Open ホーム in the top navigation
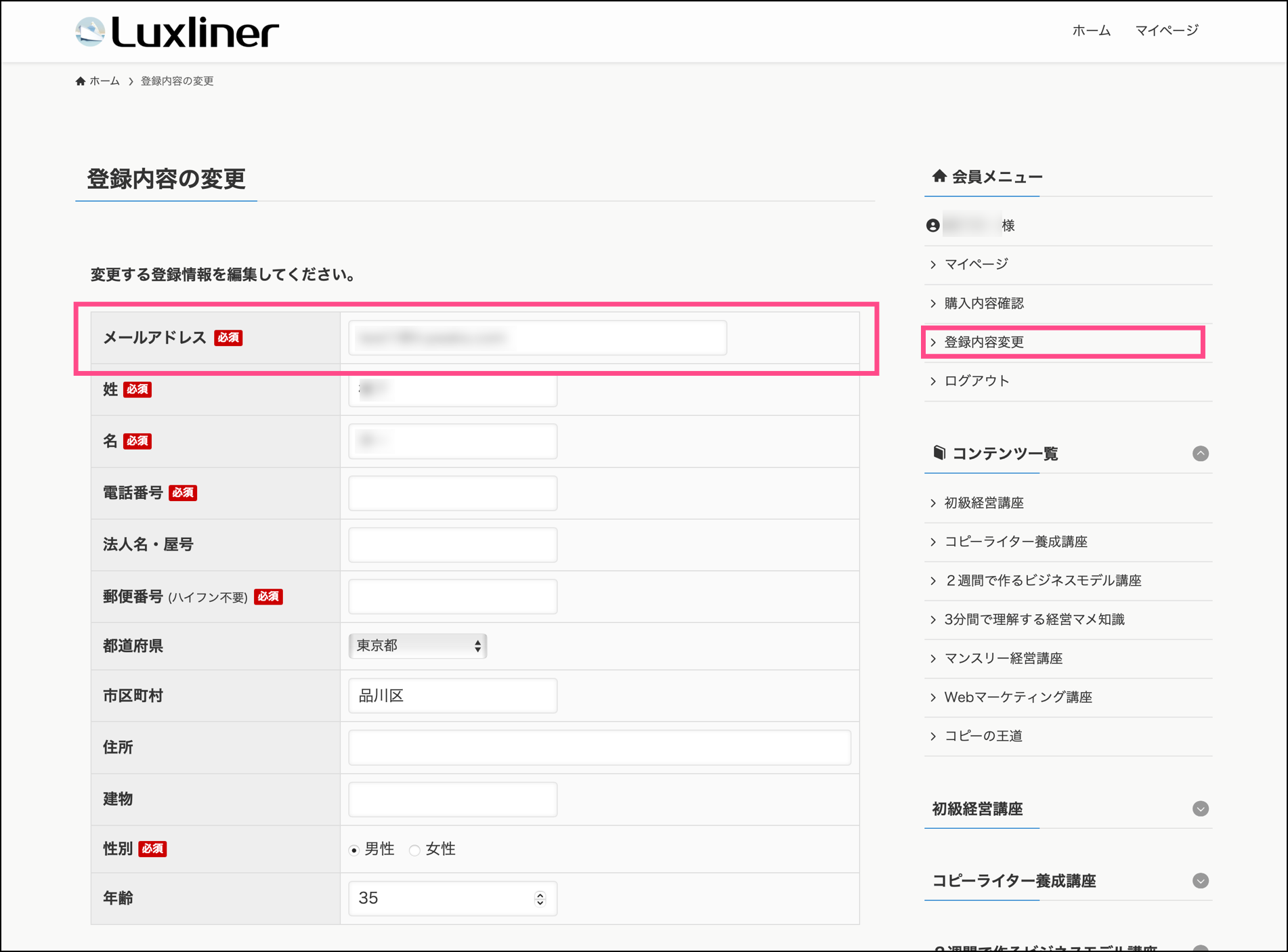The image size is (1288, 952). (x=1091, y=30)
